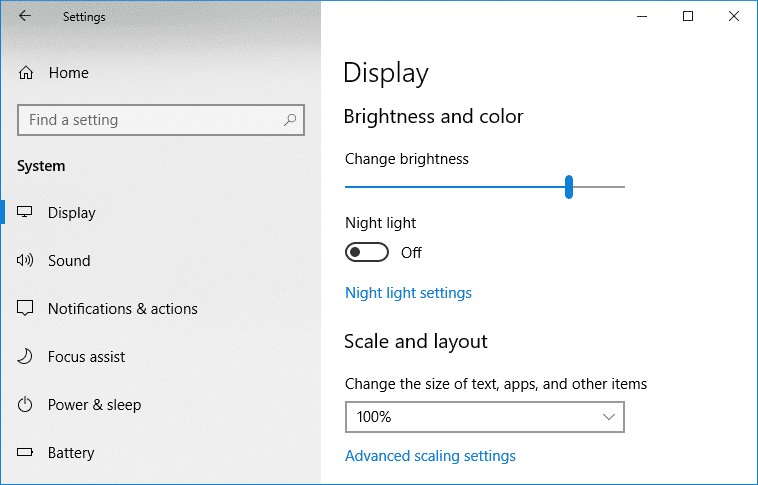Viewport: 758px width, 485px height.
Task: Click the Display monitor icon
Action: click(x=26, y=213)
